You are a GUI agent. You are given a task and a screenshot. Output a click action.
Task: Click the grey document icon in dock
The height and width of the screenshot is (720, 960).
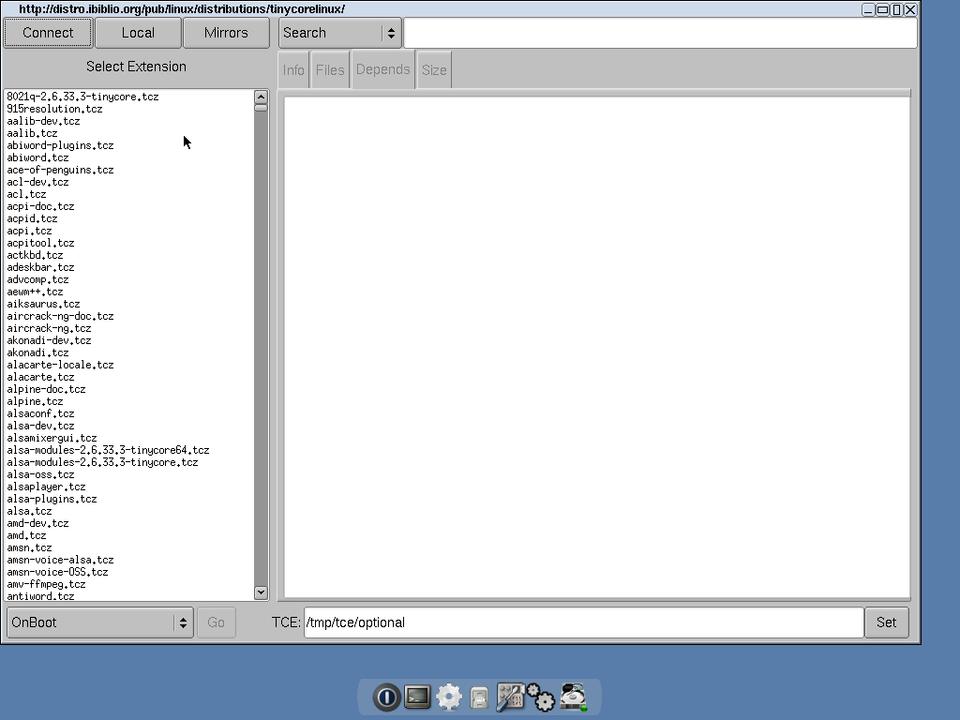[479, 698]
